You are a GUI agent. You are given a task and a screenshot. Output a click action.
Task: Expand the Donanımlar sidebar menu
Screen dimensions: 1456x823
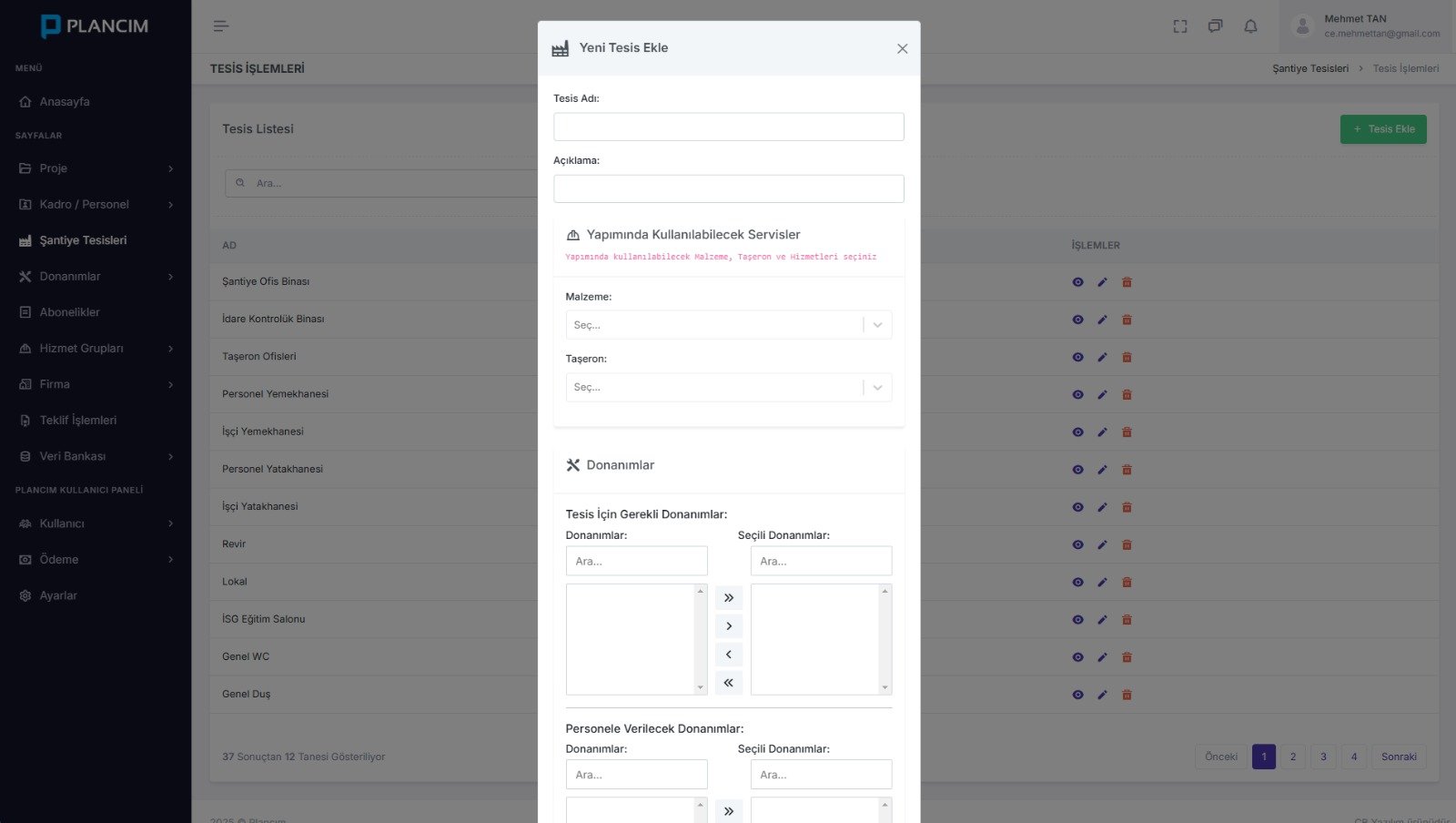pyautogui.click(x=96, y=276)
